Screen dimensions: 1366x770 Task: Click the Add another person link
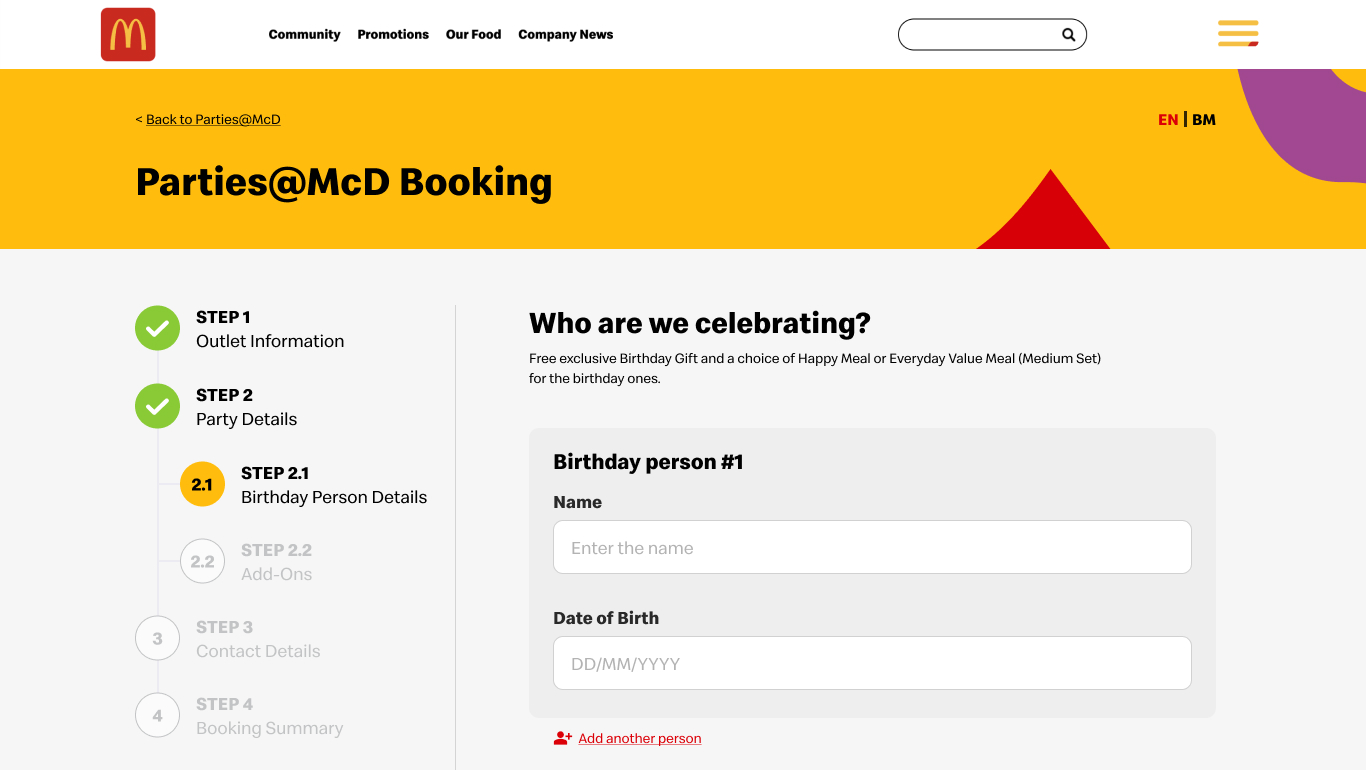640,738
